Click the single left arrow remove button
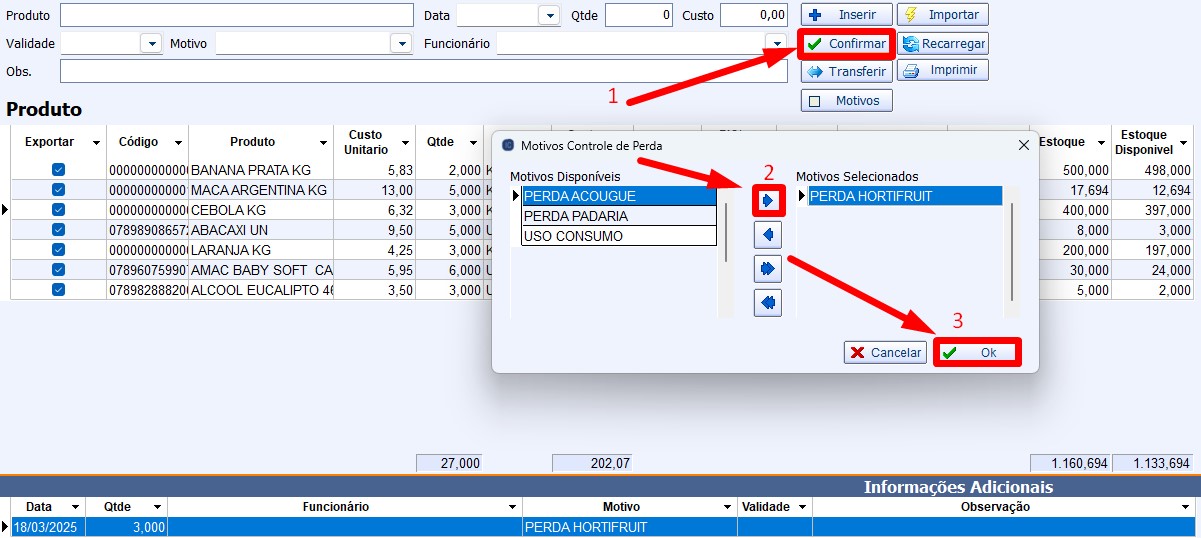The height and width of the screenshot is (538, 1201). (x=768, y=235)
